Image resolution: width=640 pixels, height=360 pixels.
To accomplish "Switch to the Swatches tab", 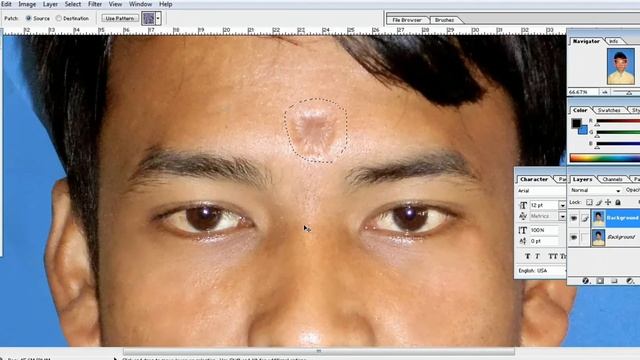I will (x=609, y=110).
